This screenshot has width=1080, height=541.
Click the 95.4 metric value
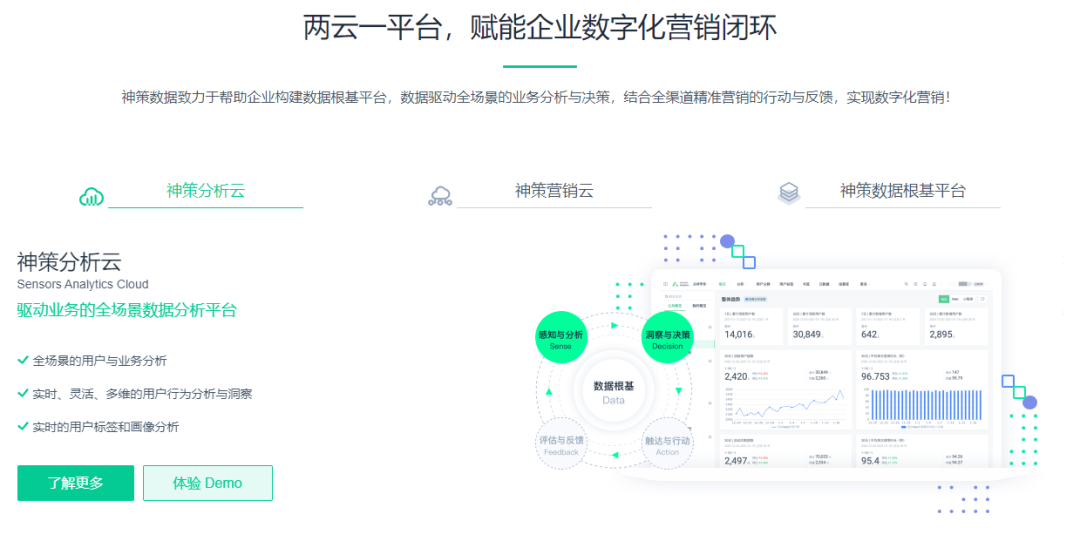click(870, 460)
